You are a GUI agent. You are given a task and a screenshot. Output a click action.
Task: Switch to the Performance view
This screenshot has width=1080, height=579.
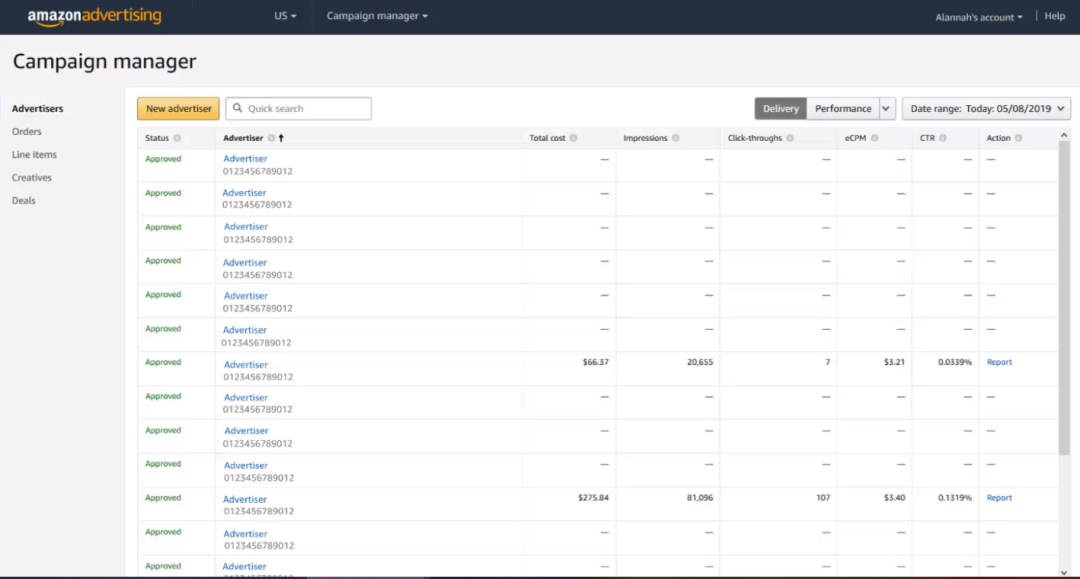(843, 108)
